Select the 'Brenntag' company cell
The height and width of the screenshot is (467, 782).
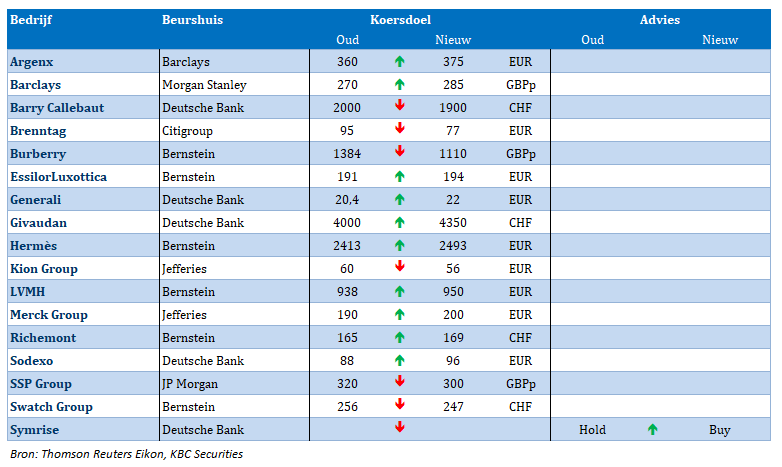83,130
